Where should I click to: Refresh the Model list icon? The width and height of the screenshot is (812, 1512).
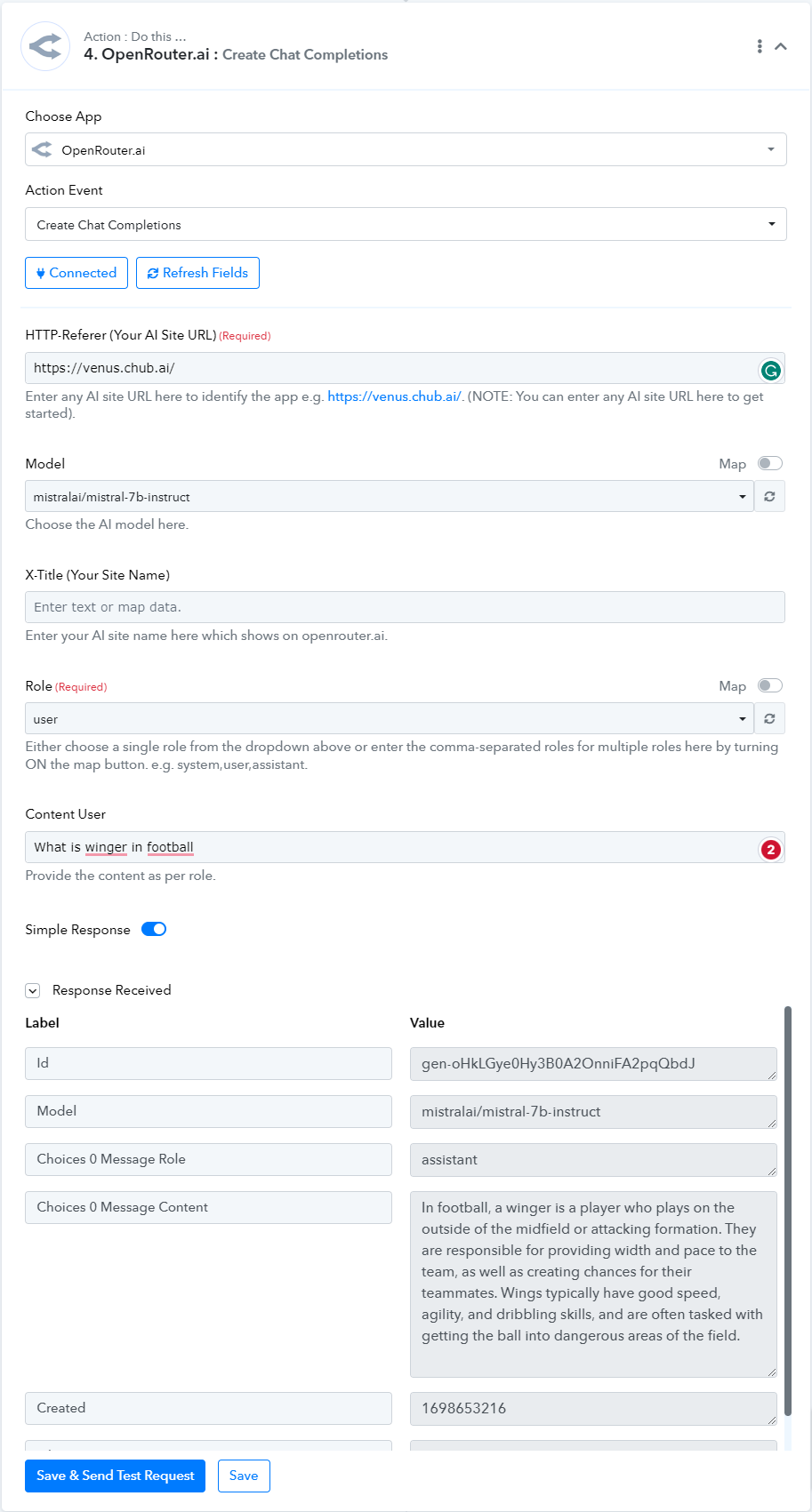click(769, 497)
